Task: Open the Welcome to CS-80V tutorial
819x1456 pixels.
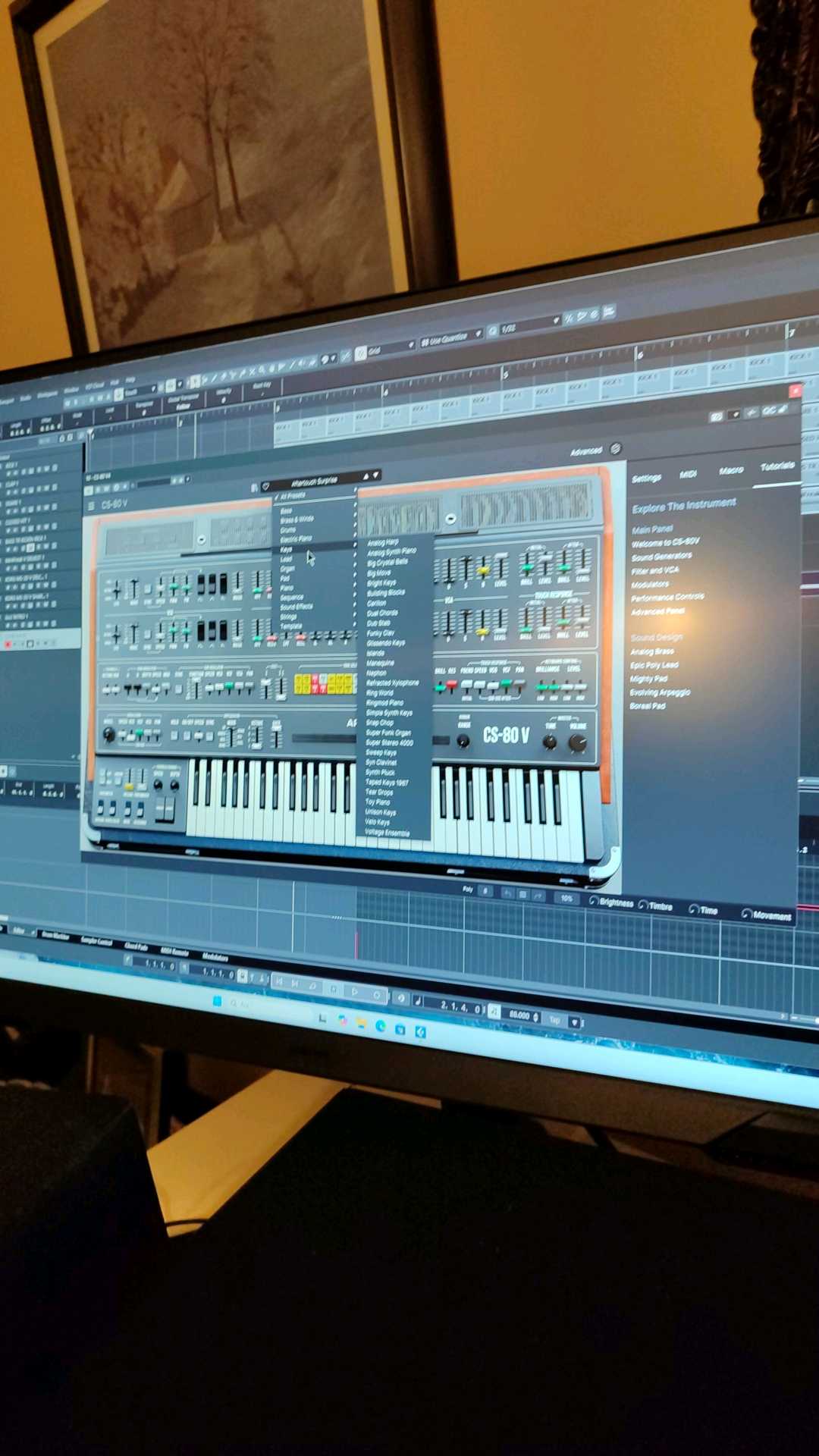Action: point(666,542)
